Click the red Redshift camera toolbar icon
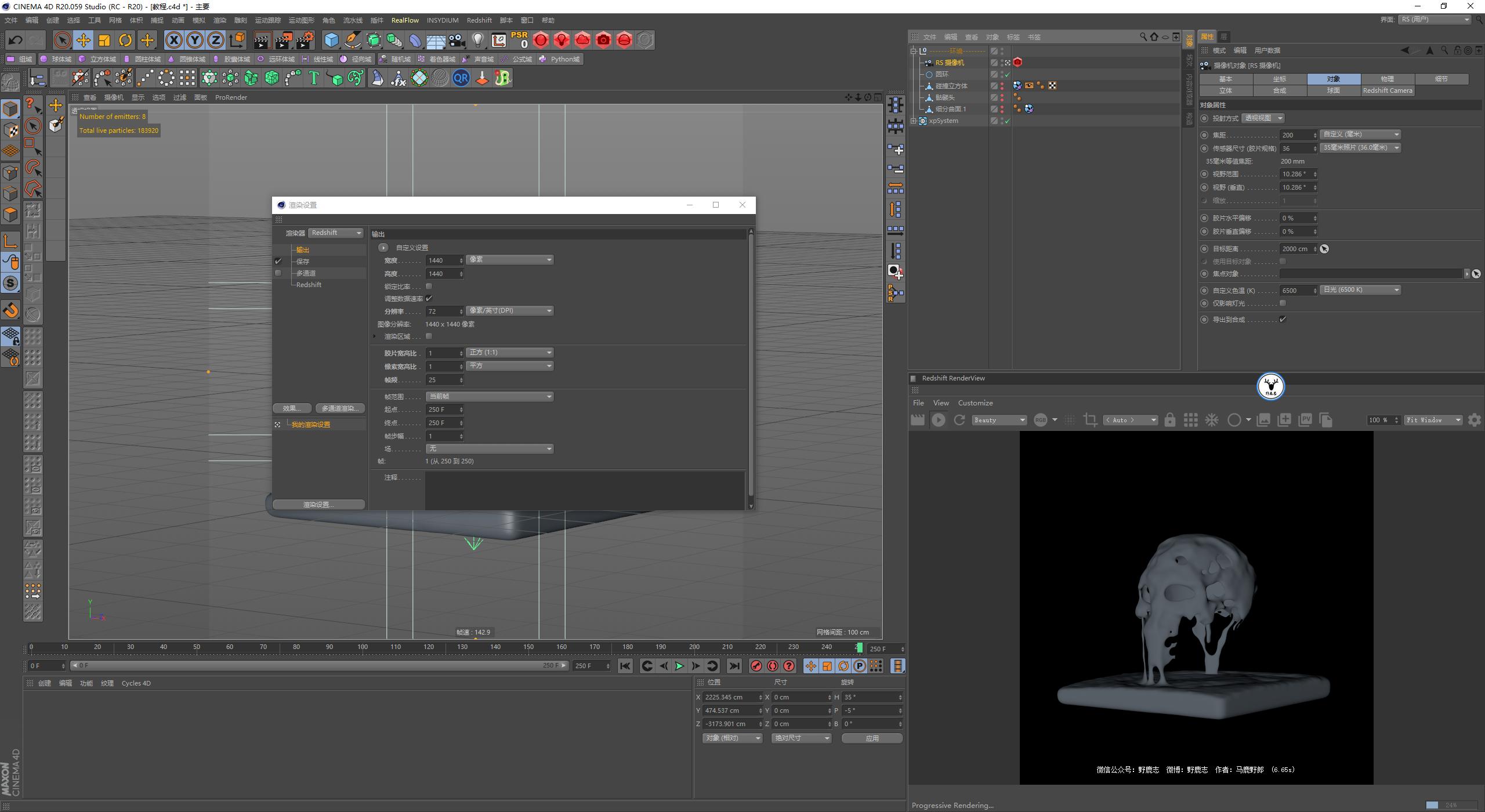Screen dimensions: 1485x812 point(603,40)
